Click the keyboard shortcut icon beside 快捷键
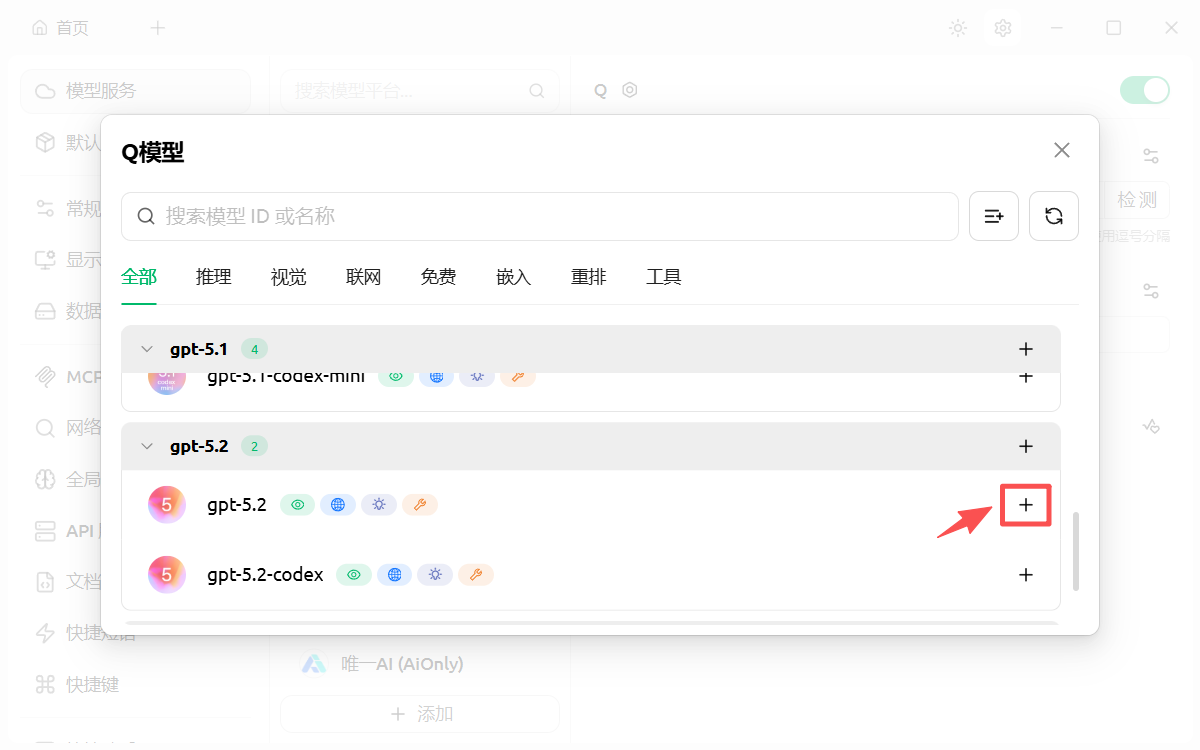 pos(45,685)
